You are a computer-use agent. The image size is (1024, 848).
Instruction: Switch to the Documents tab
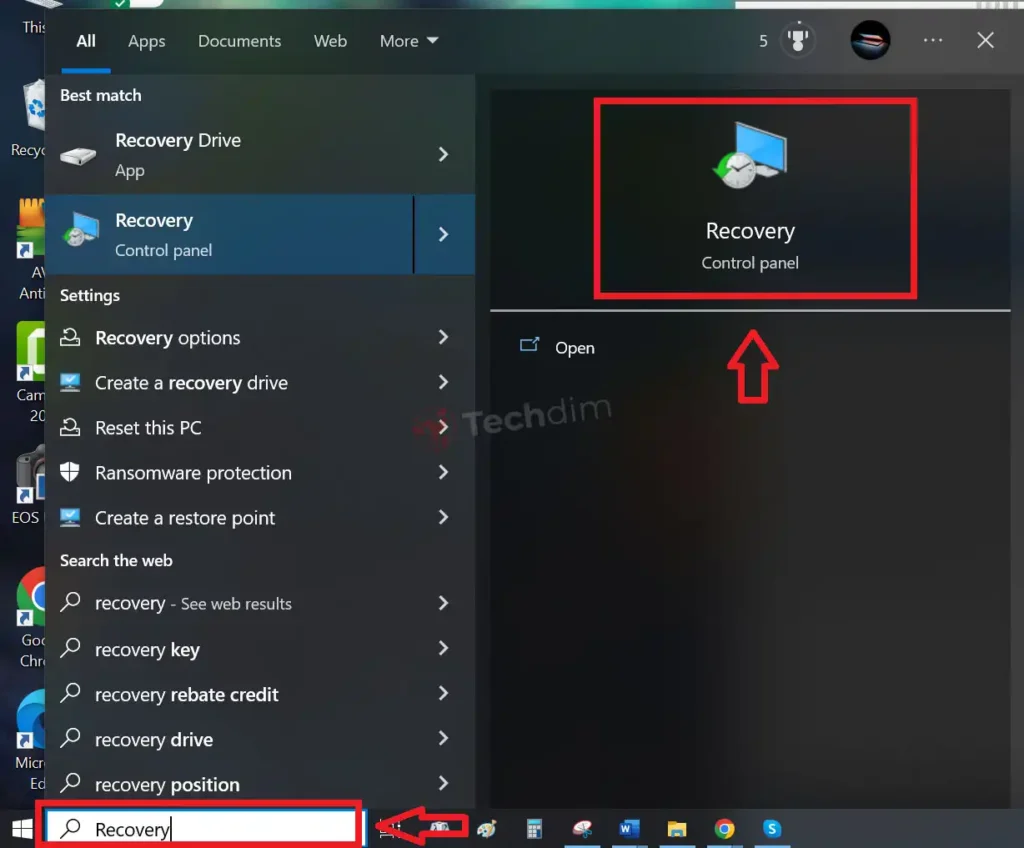pyautogui.click(x=239, y=41)
